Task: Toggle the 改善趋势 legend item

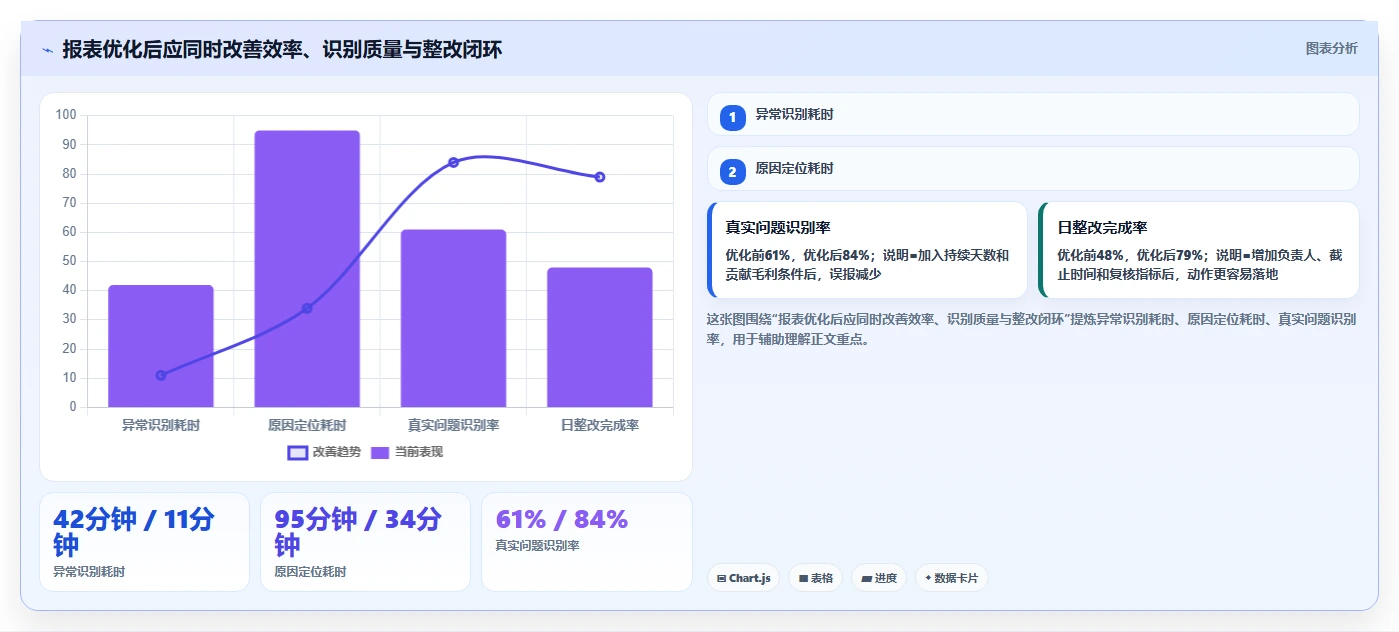Action: (x=324, y=452)
